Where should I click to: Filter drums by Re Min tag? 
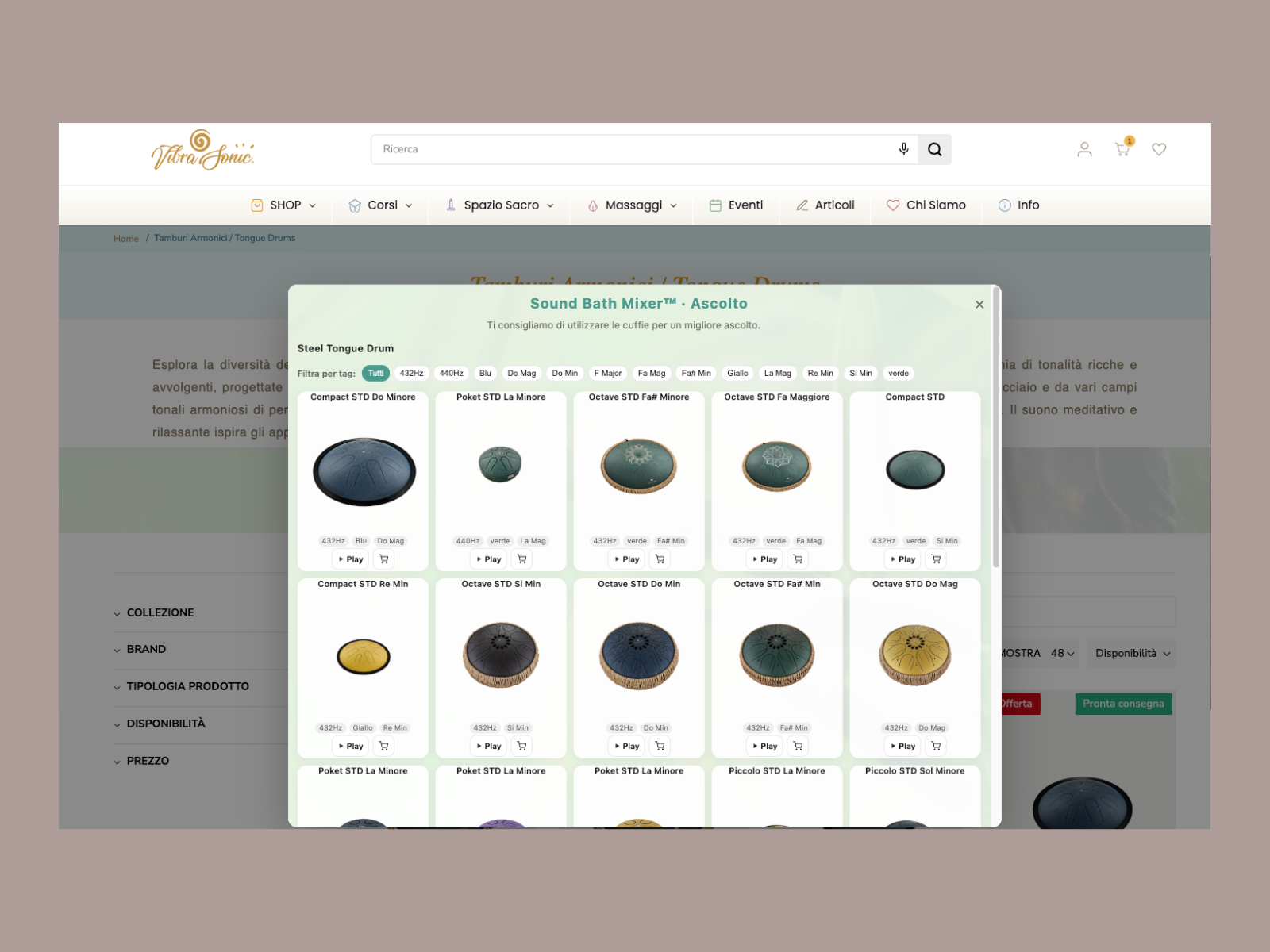[820, 373]
